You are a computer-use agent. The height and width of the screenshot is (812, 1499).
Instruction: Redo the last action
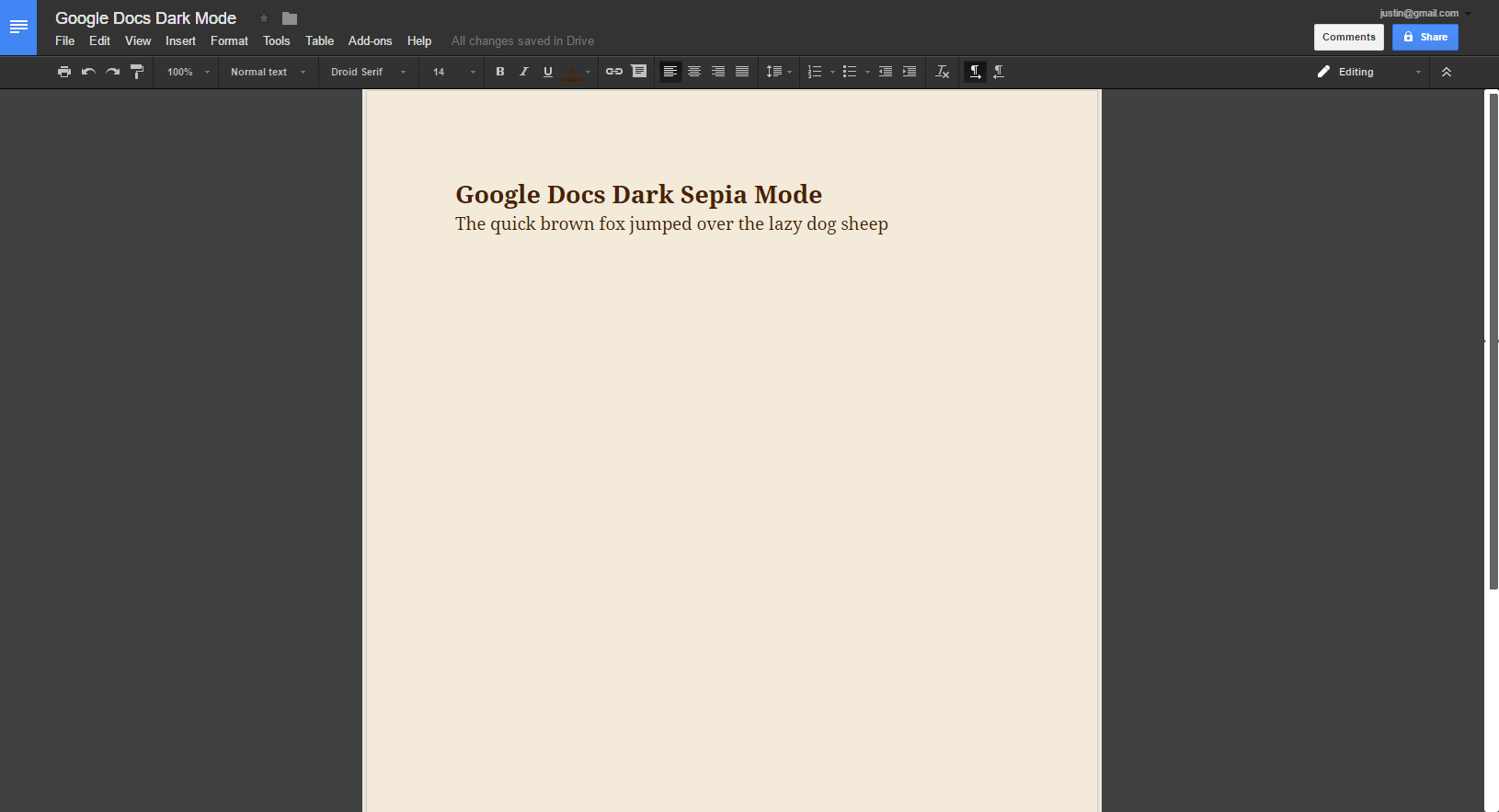click(112, 72)
